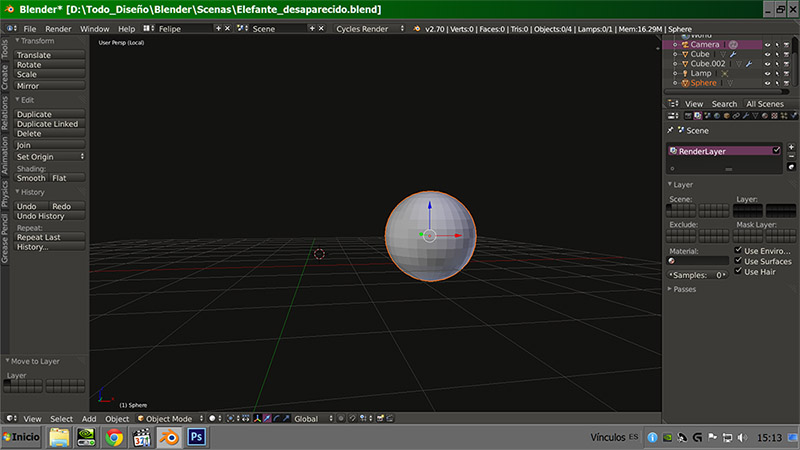Disable RenderLayer with its checkbox
Viewport: 800px width, 450px height.
pyautogui.click(x=776, y=151)
